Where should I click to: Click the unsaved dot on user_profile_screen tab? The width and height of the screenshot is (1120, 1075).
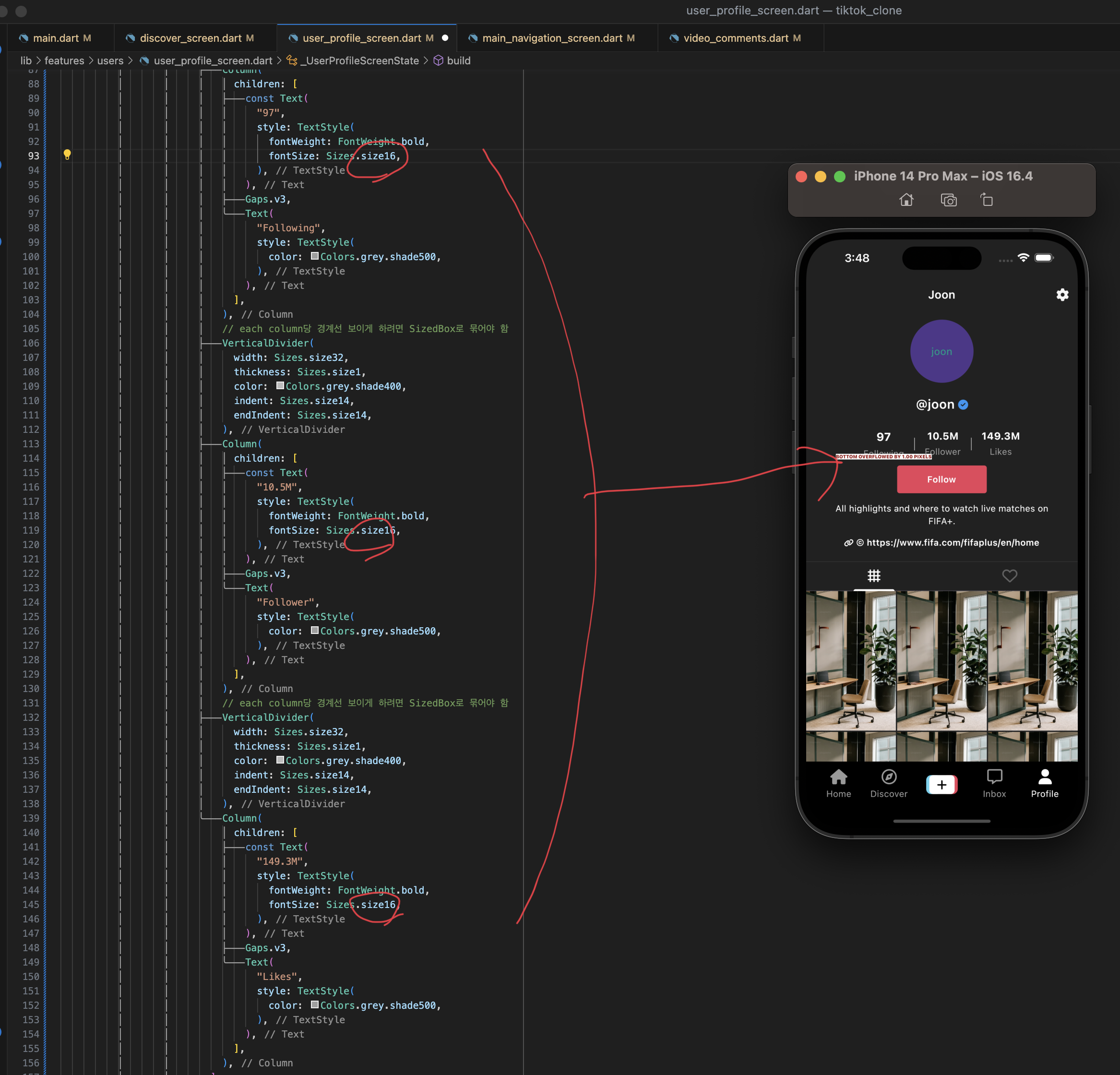point(445,38)
